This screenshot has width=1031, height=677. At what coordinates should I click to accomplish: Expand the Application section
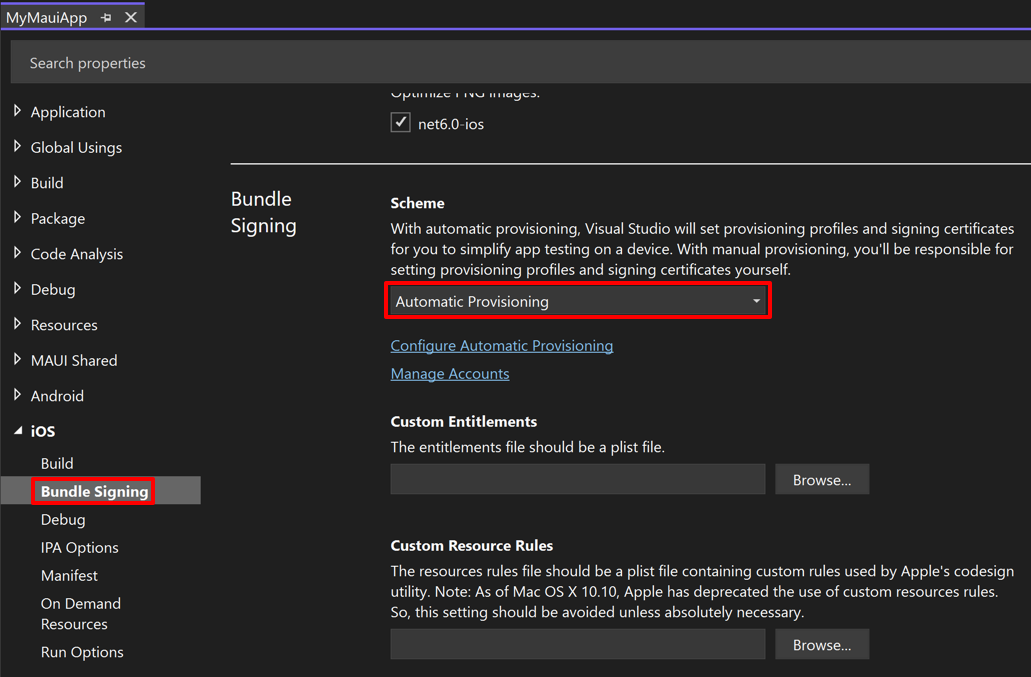click(x=18, y=111)
